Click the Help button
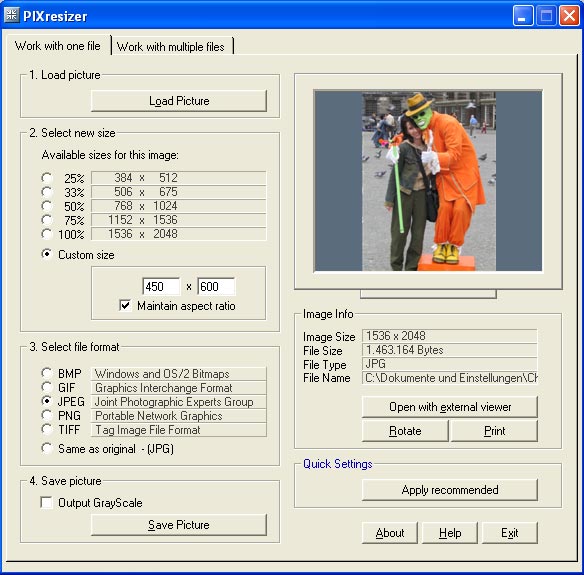 point(450,533)
